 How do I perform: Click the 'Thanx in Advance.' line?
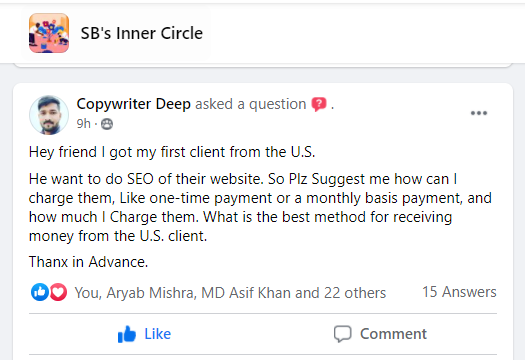pyautogui.click(x=88, y=262)
